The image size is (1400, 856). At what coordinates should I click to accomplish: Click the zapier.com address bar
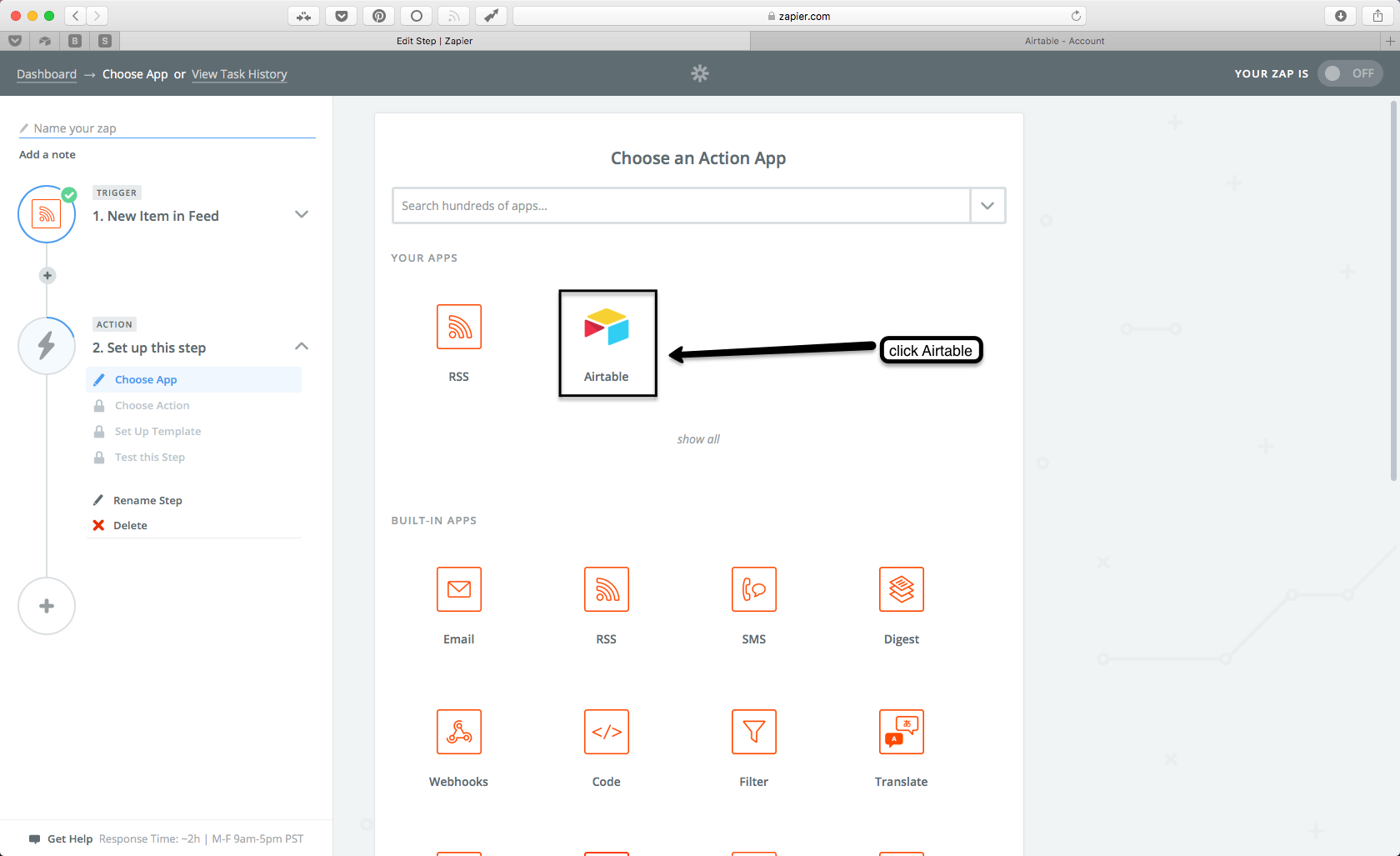(x=799, y=16)
